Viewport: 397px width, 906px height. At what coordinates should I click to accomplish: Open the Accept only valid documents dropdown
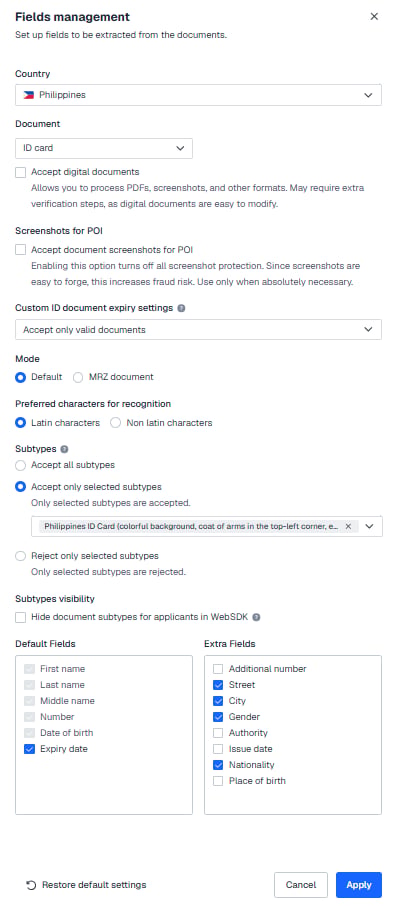pyautogui.click(x=198, y=329)
